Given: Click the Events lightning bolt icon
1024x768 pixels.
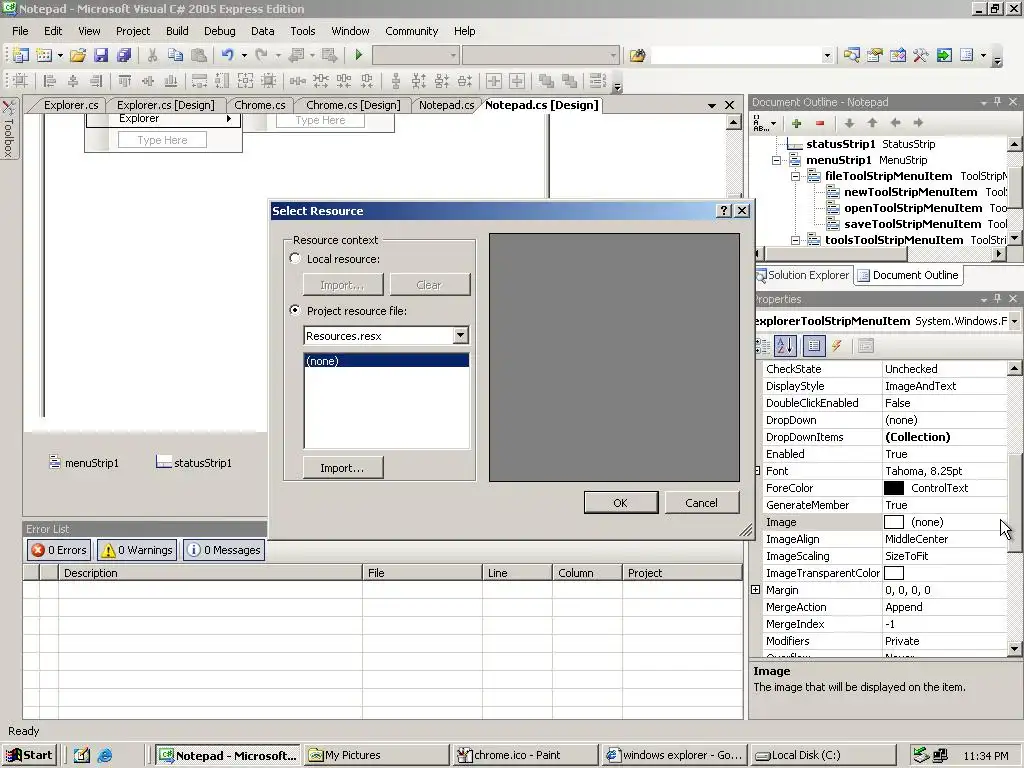Looking at the screenshot, I should coord(837,346).
